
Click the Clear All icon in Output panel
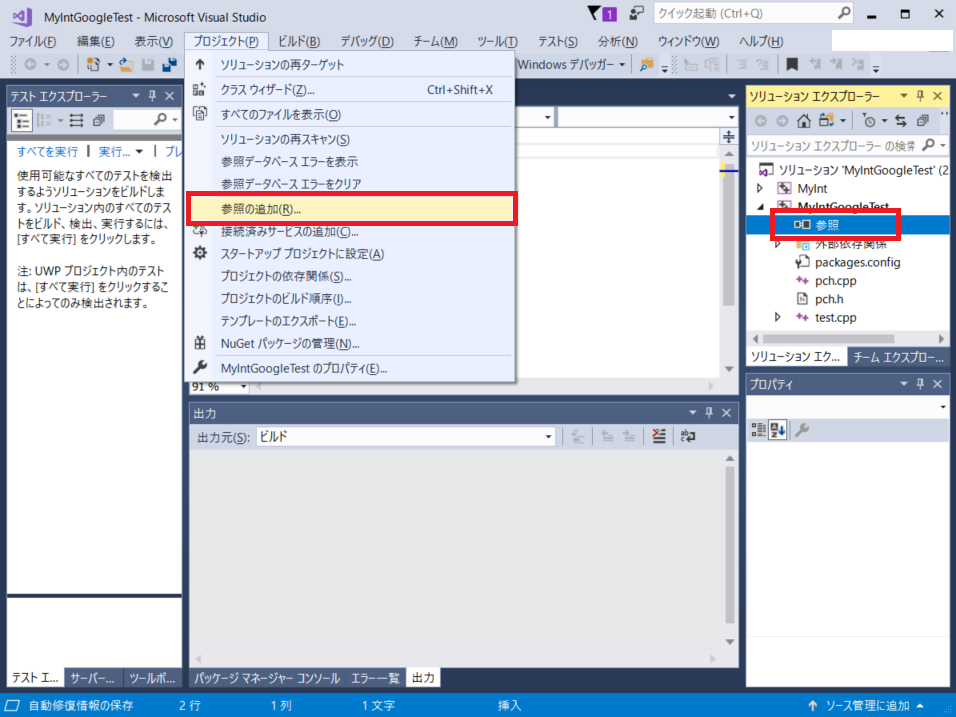click(659, 436)
